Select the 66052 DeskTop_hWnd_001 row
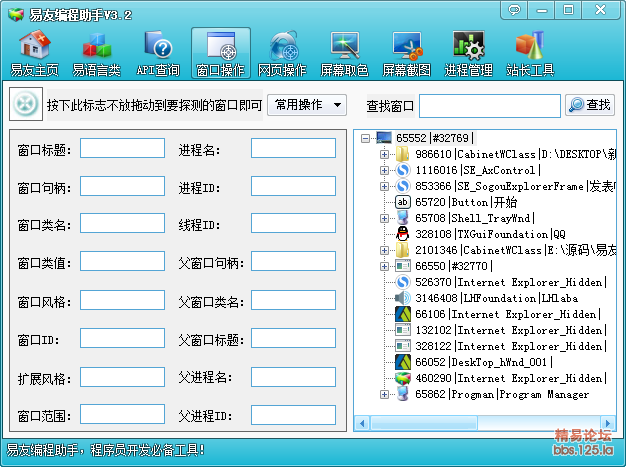The height and width of the screenshot is (467, 626). click(484, 362)
